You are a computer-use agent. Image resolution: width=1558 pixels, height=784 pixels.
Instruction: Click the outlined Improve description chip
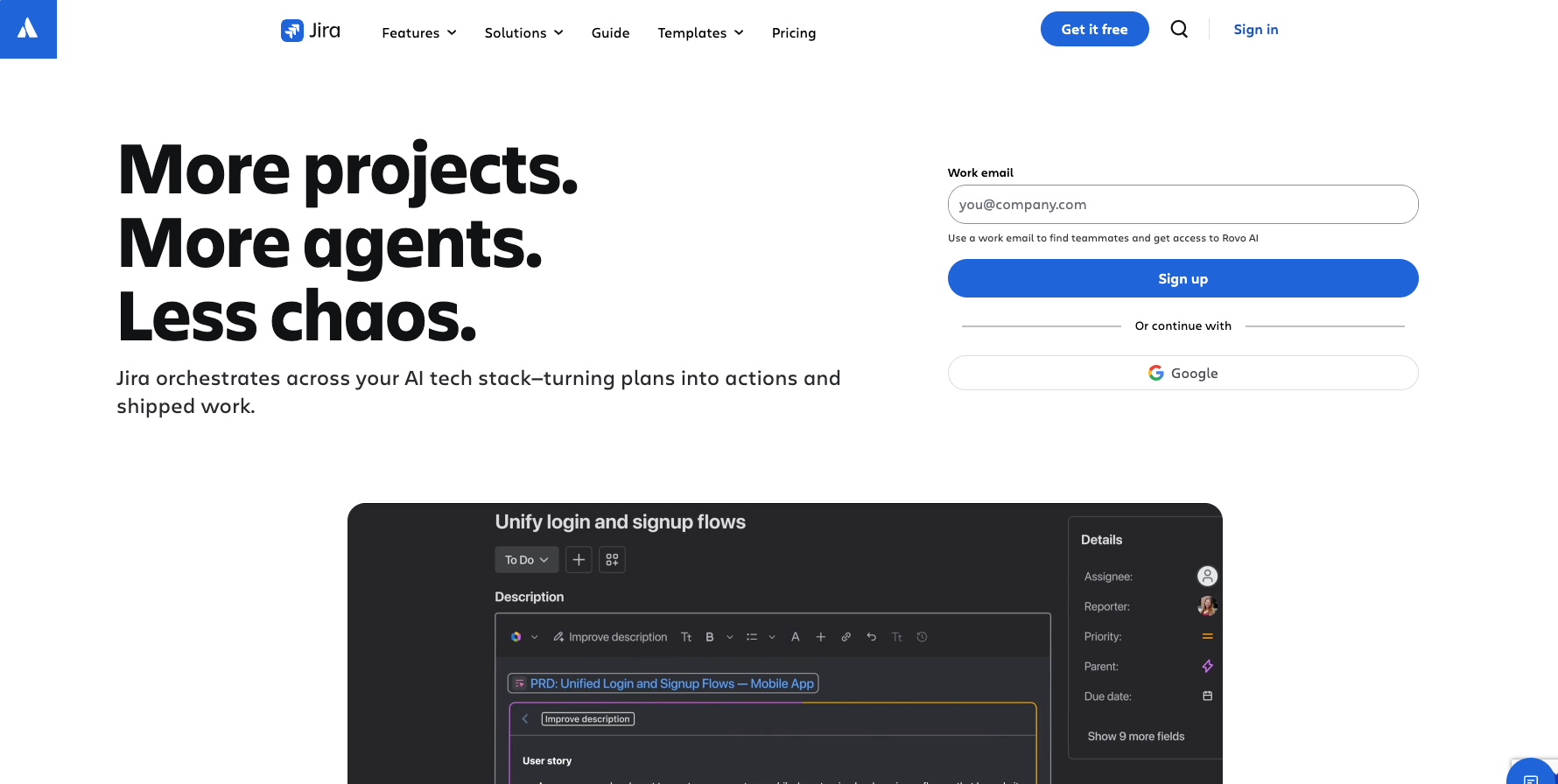588,718
